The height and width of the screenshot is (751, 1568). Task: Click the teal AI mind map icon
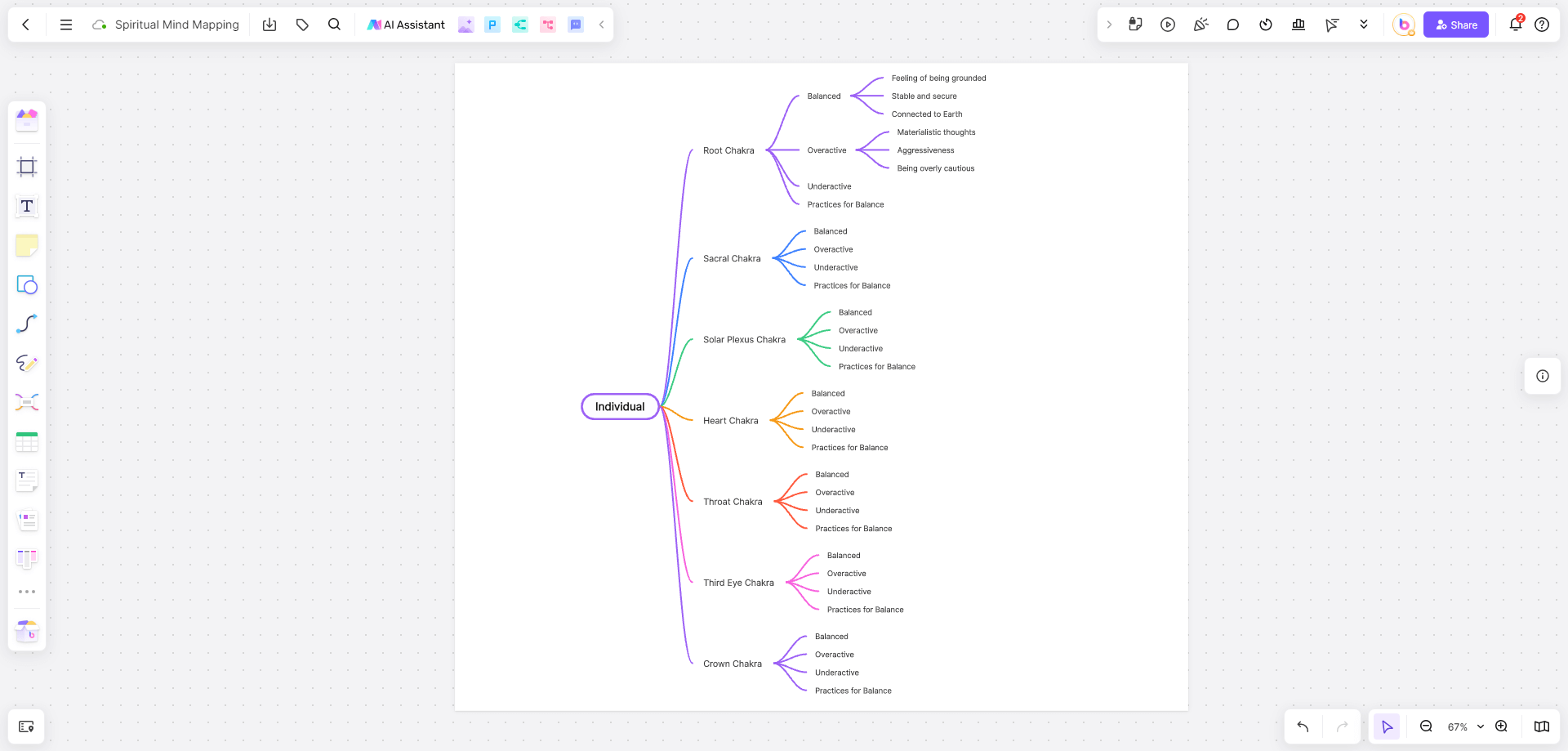(520, 25)
